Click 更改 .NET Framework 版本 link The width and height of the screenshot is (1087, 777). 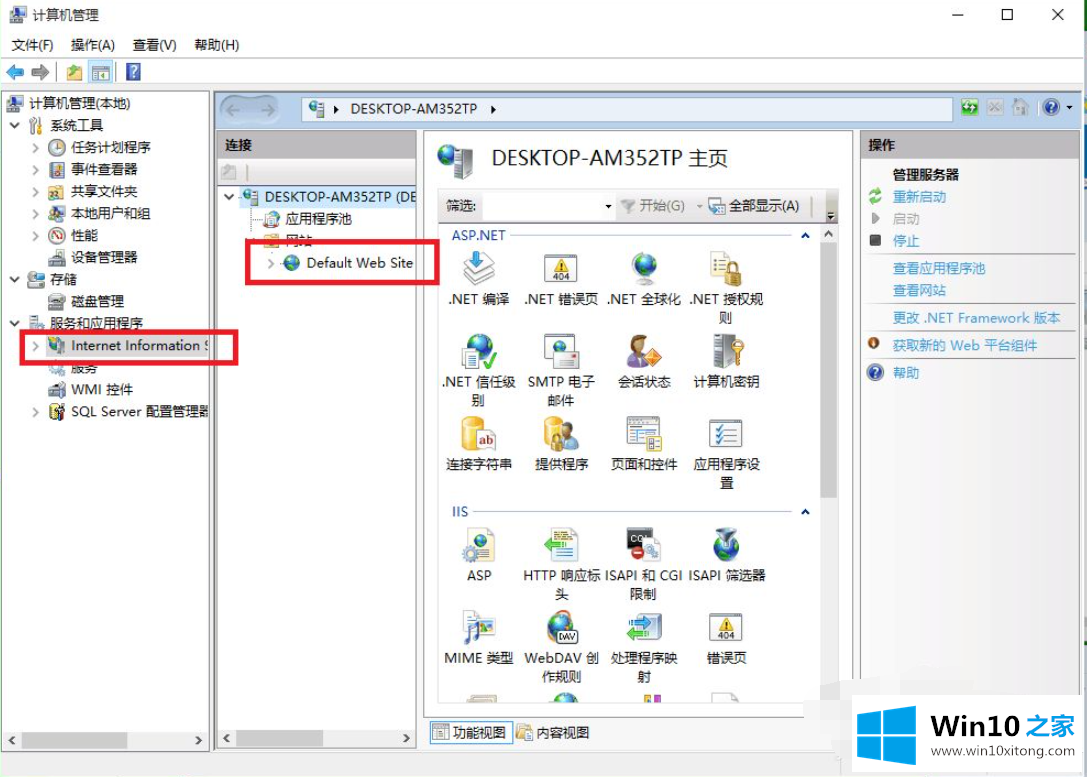tap(976, 318)
